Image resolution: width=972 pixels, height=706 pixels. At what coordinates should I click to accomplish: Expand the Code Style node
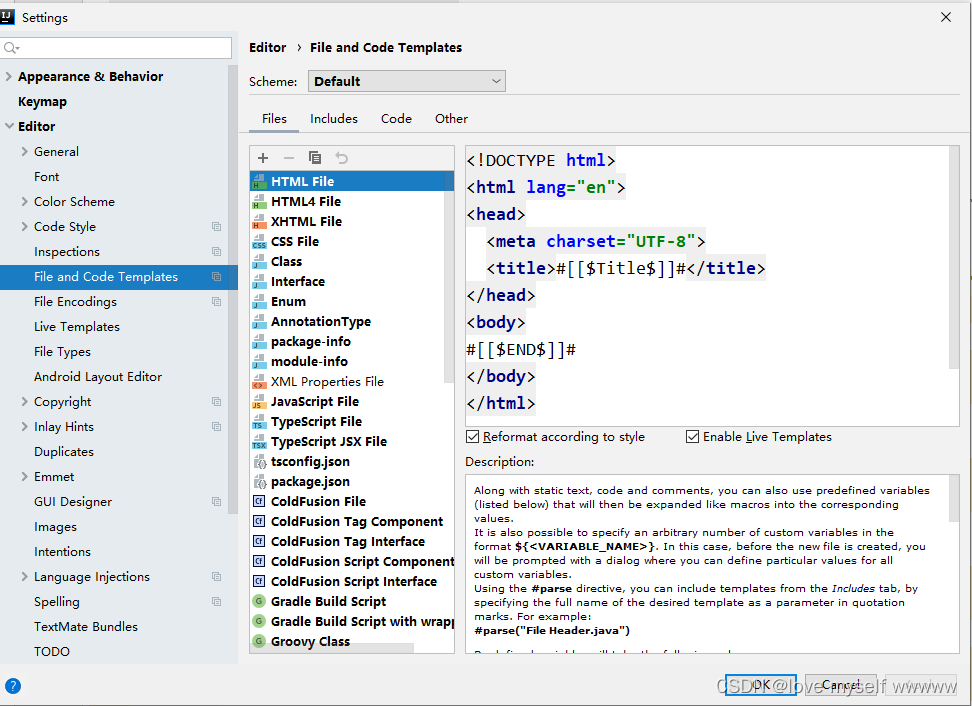[x=25, y=226]
